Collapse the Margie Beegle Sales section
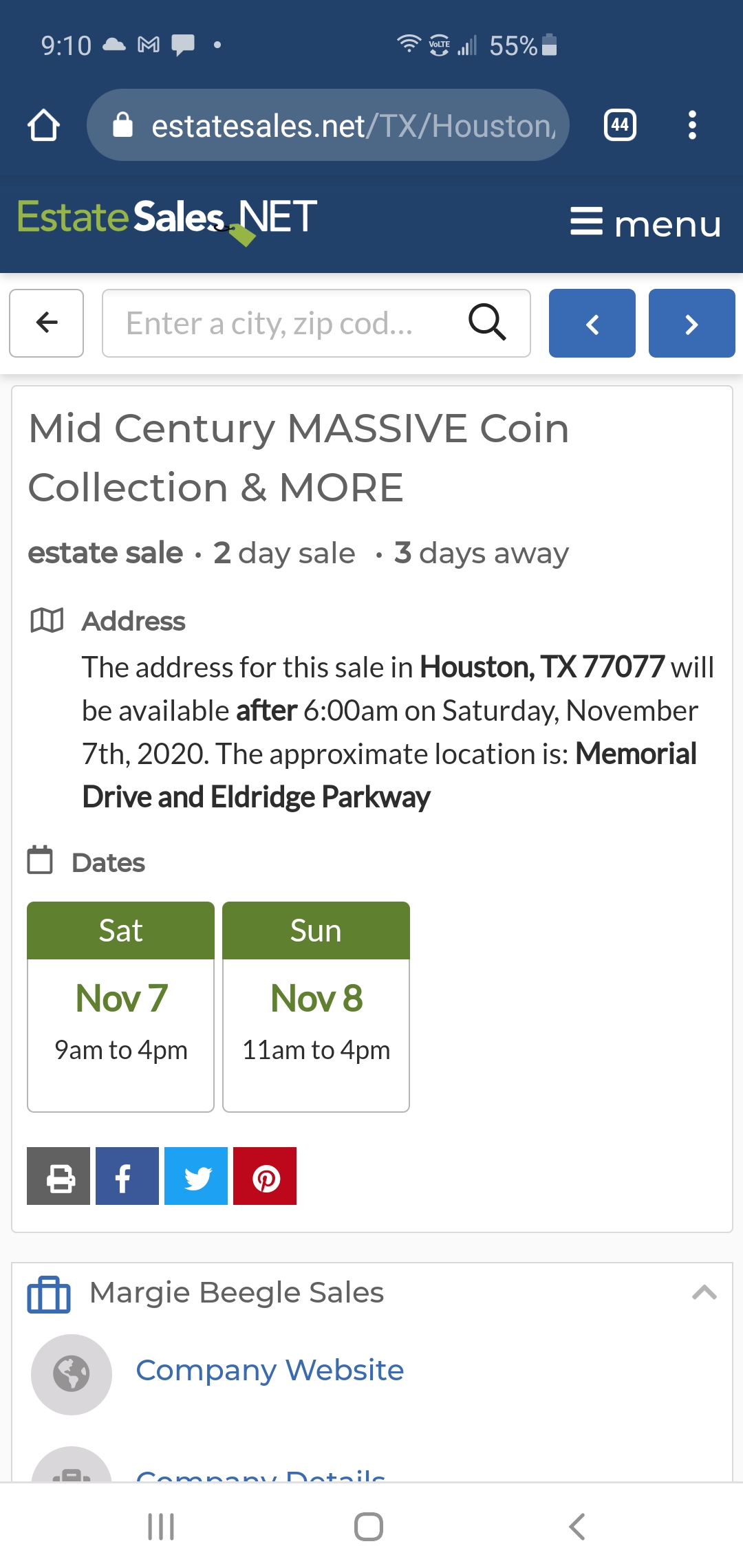Screen dimensions: 743x1568 (704, 1293)
